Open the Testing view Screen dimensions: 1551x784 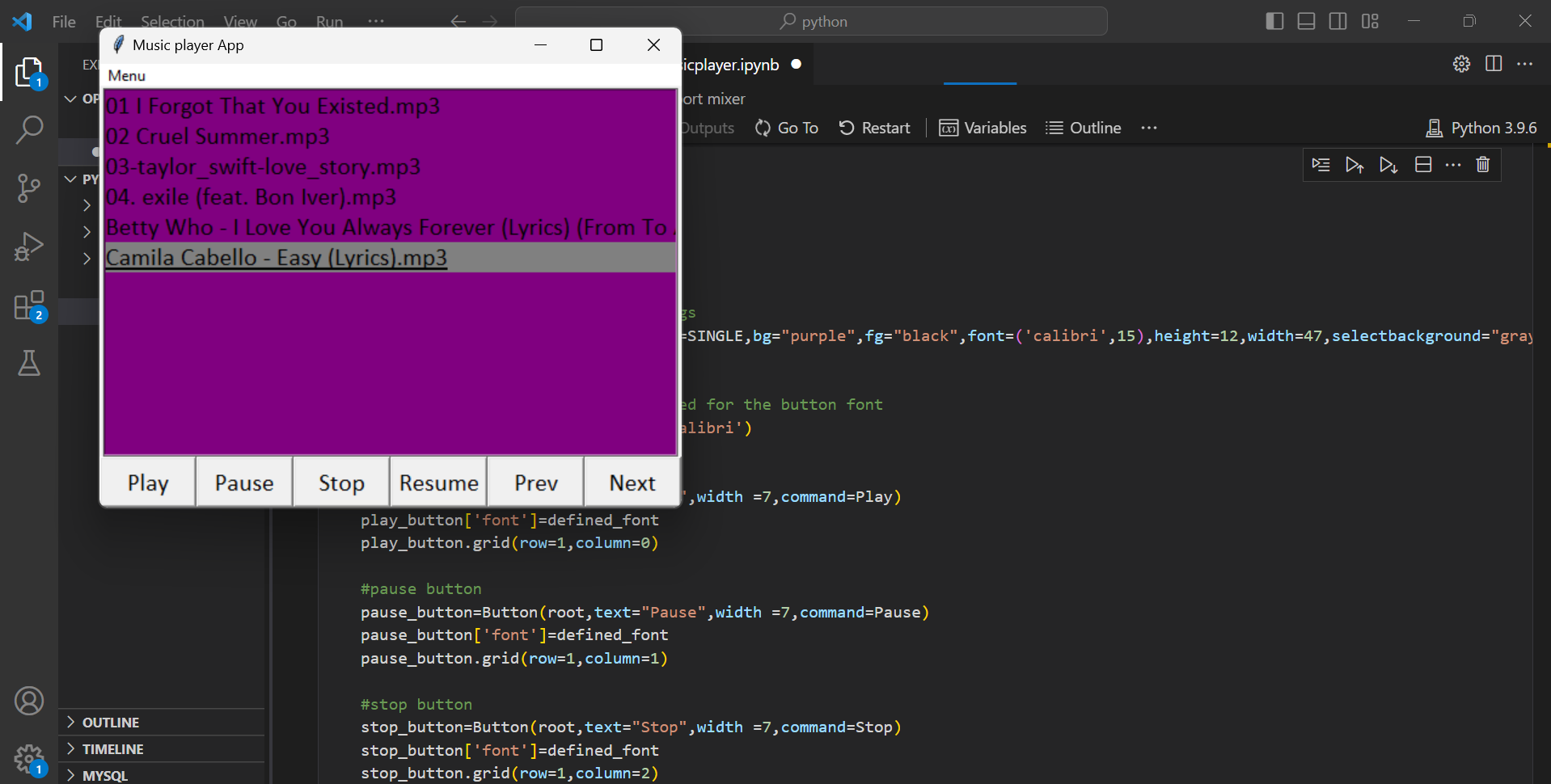(x=29, y=364)
